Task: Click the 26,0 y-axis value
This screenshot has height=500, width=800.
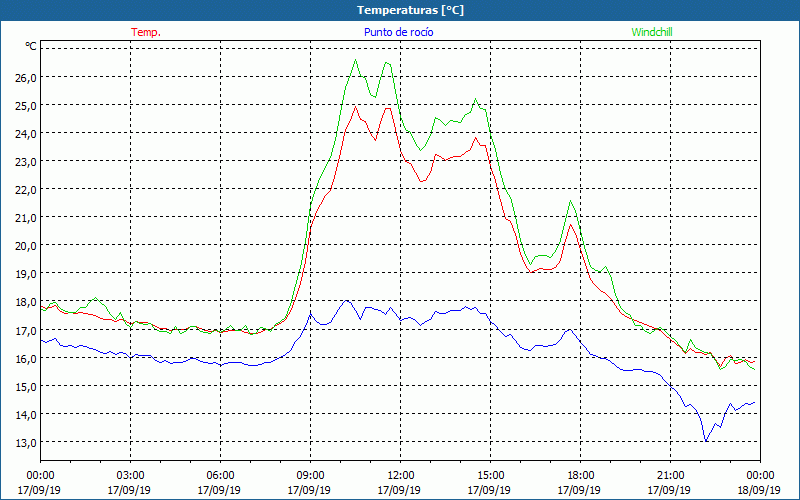Action: (27, 78)
